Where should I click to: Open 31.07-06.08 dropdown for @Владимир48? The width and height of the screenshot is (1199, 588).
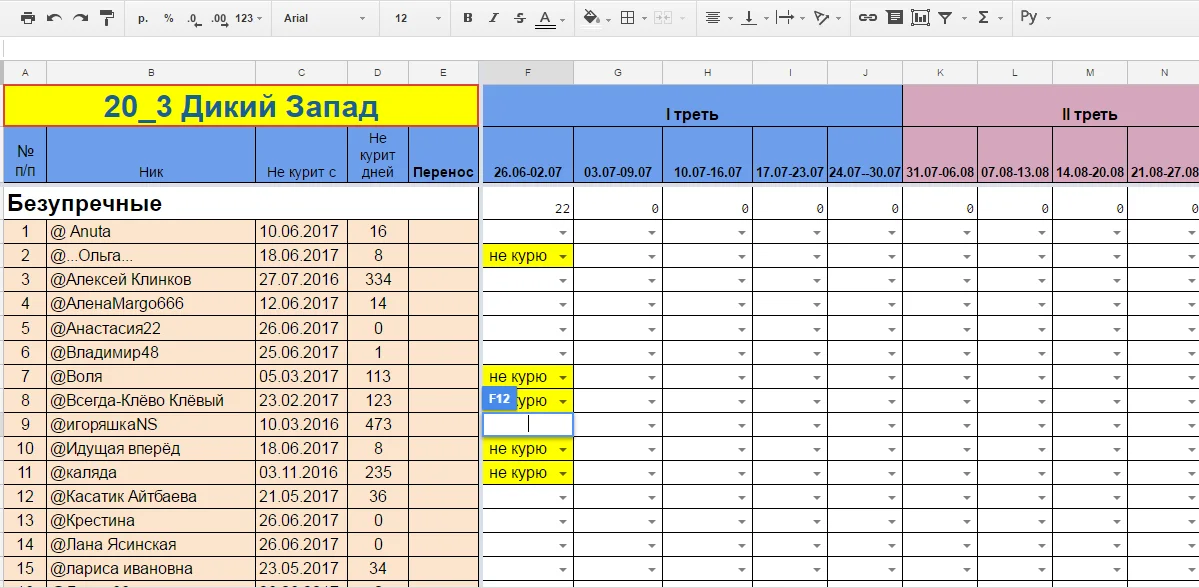pyautogui.click(x=967, y=352)
